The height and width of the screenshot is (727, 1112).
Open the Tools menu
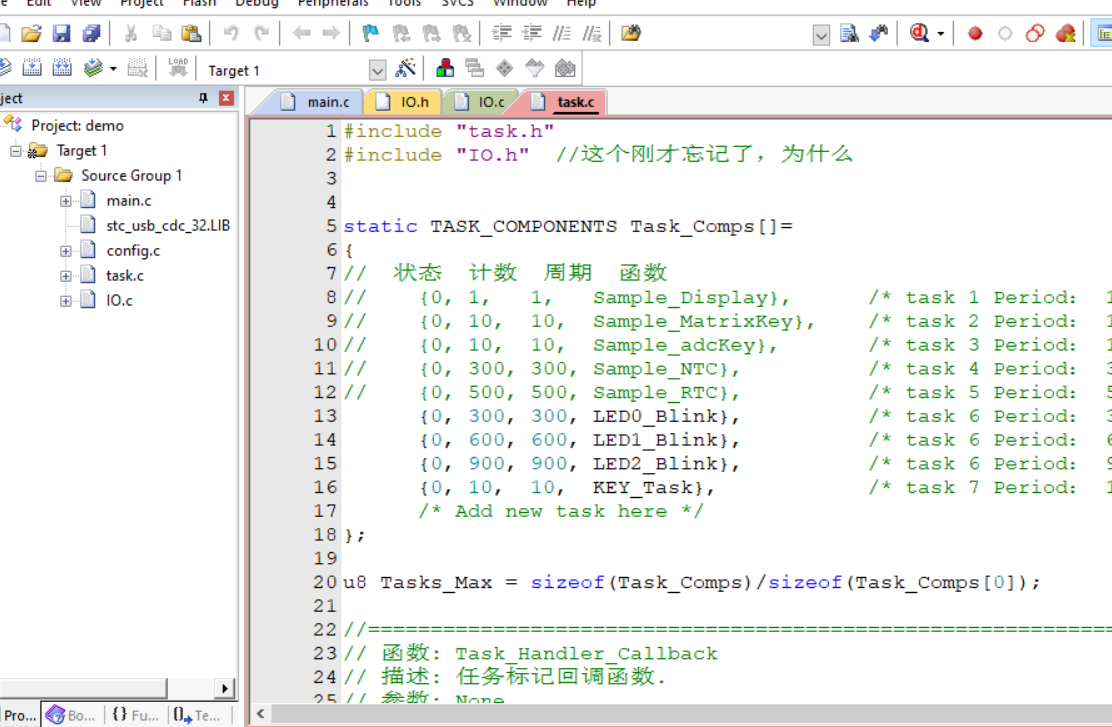tap(404, 4)
